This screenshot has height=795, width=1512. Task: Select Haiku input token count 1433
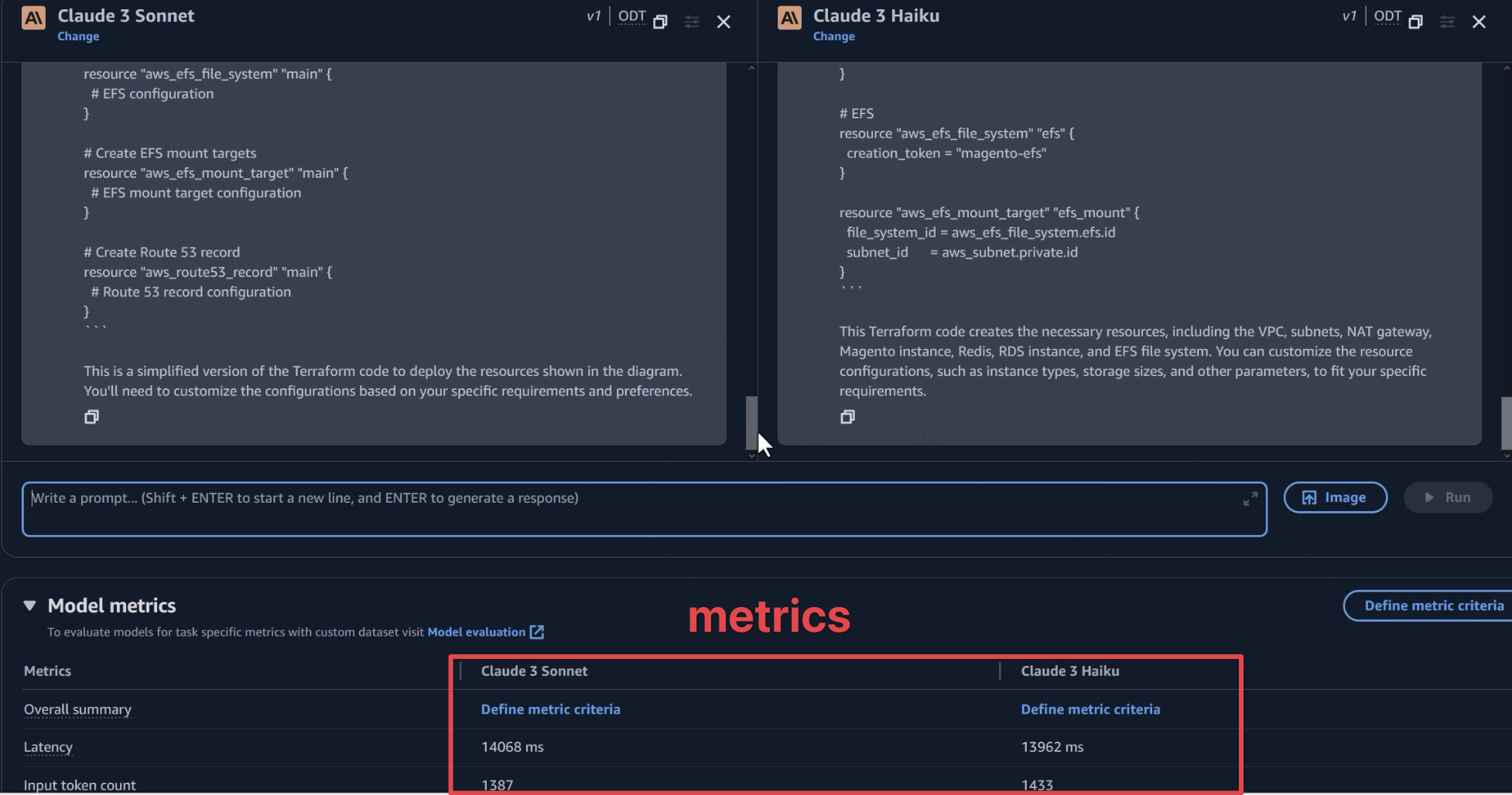pos(1037,785)
